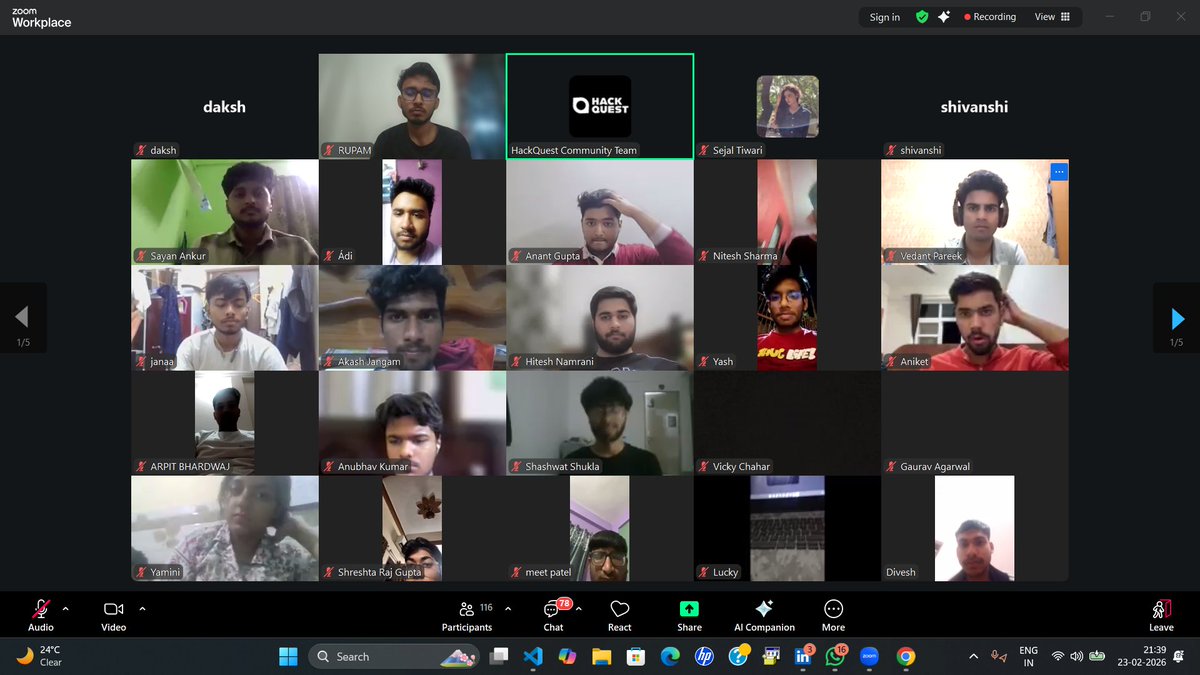The height and width of the screenshot is (675, 1200).
Task: Open the green encryption shield icon
Action: pyautogui.click(x=922, y=17)
